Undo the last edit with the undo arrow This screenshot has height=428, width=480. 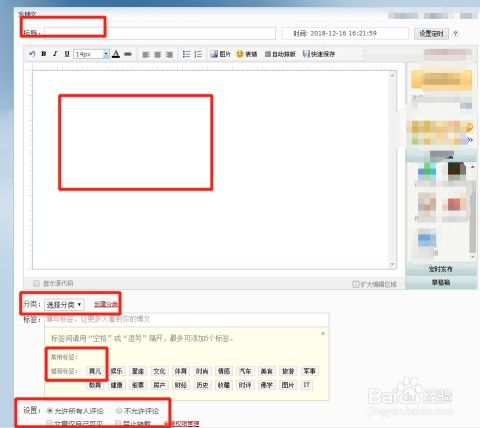coord(32,54)
